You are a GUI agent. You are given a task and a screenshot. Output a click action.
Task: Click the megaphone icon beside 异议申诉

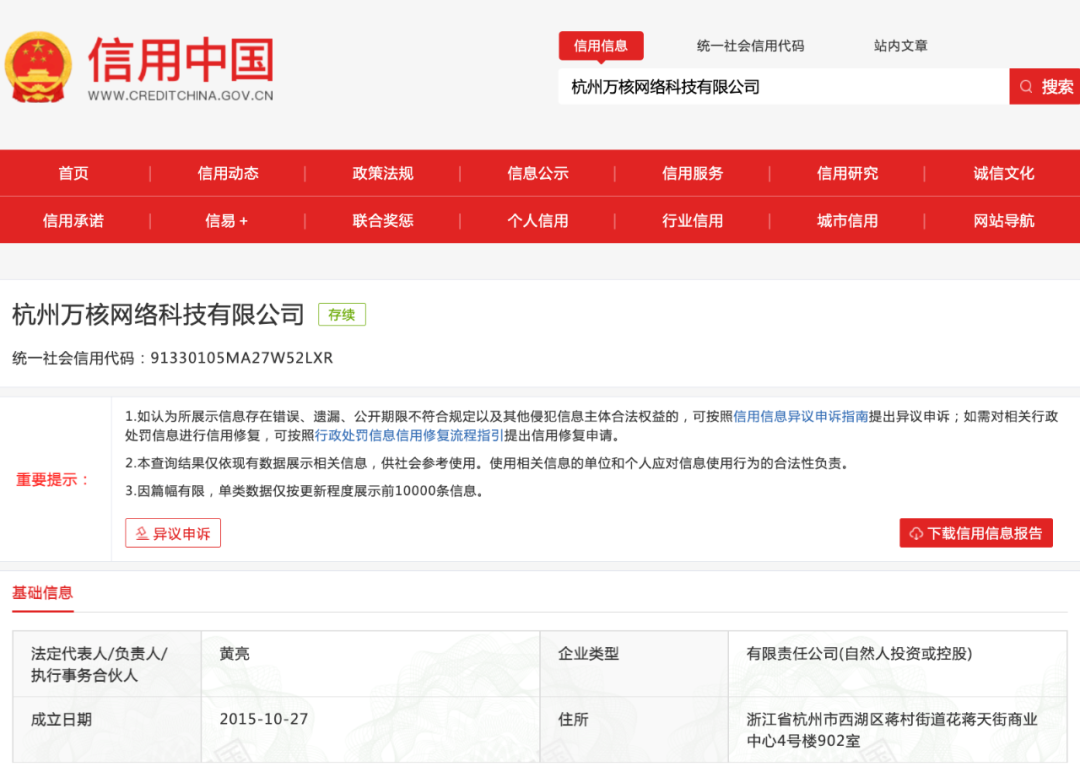pos(143,532)
